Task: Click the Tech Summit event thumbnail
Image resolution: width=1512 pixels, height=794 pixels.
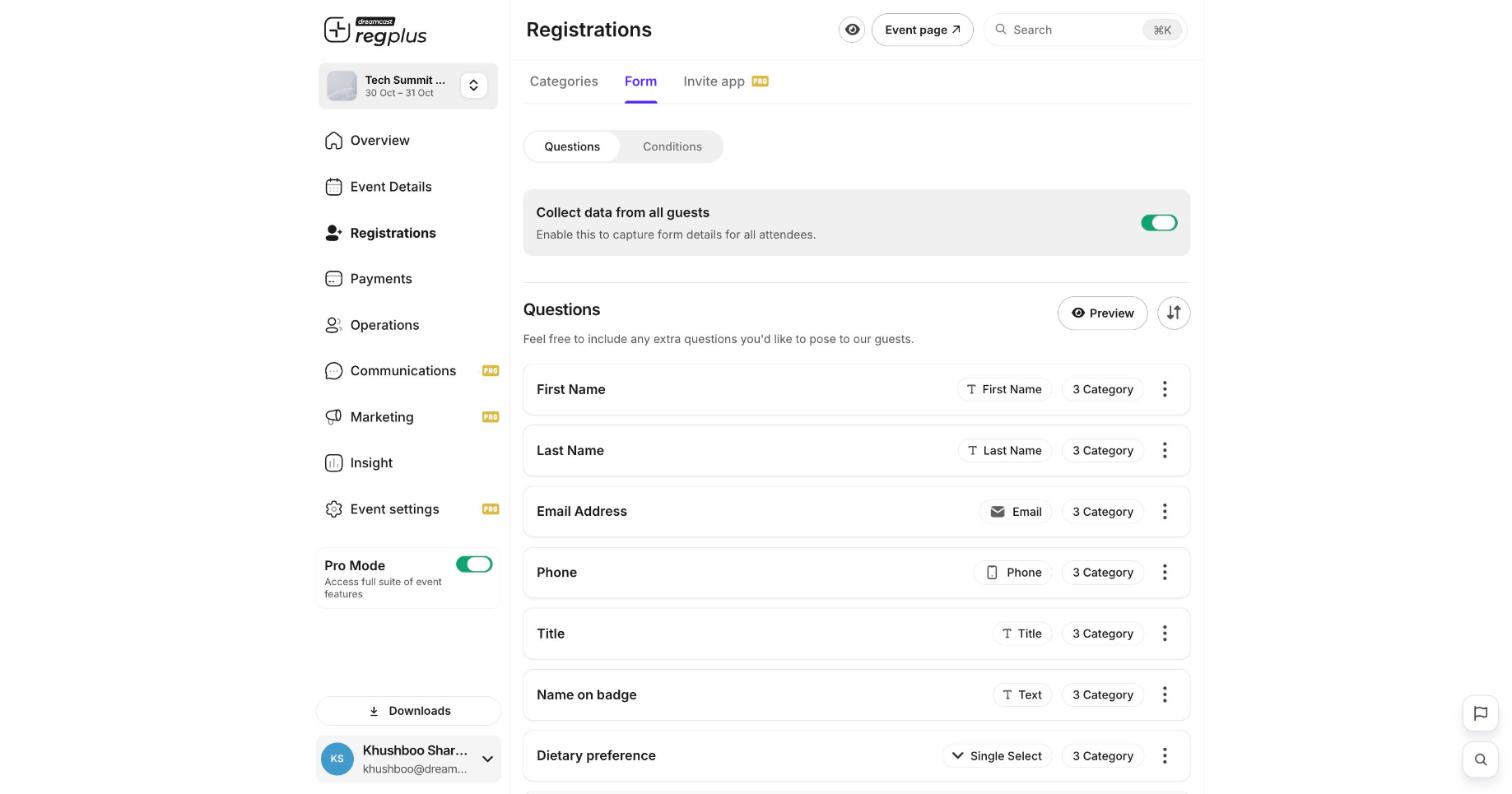Action: pos(342,85)
